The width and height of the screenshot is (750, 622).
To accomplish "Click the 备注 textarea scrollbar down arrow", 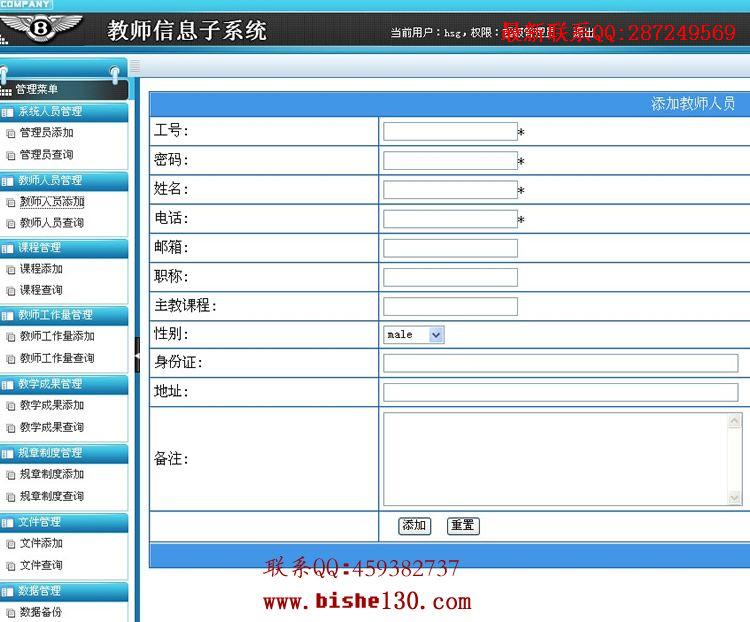I will click(735, 498).
